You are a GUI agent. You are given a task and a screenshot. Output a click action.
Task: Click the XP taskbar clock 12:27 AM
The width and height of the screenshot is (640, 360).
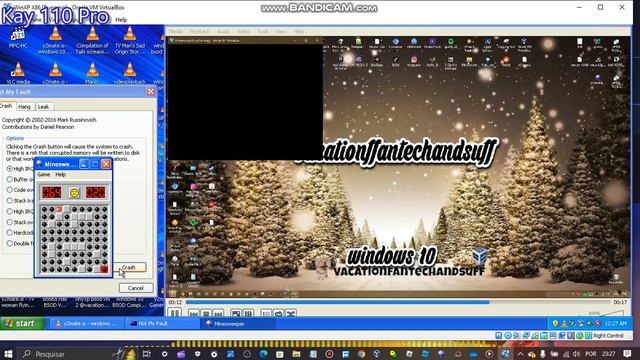tap(616, 323)
